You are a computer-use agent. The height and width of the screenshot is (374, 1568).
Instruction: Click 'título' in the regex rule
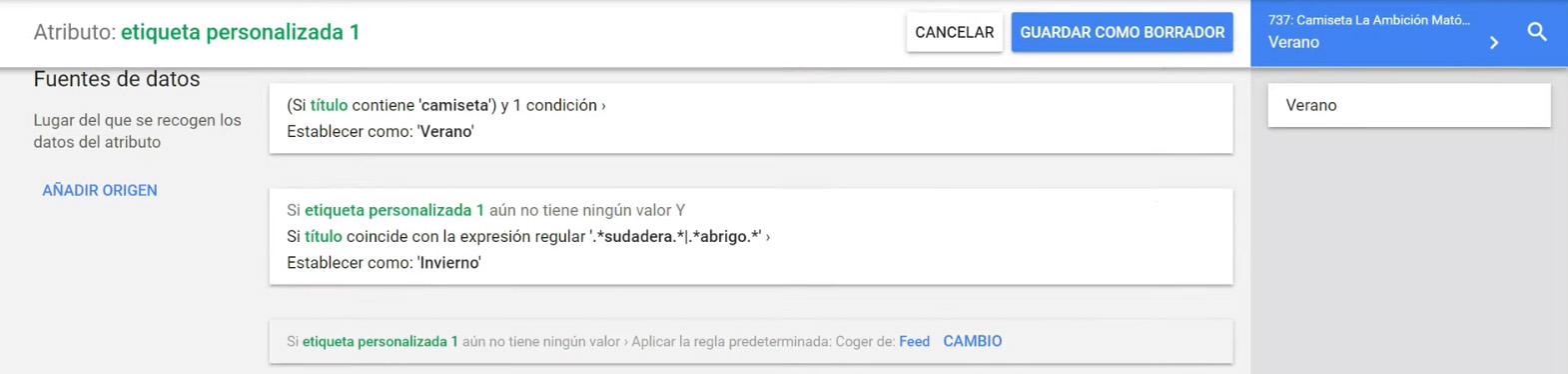(323, 237)
